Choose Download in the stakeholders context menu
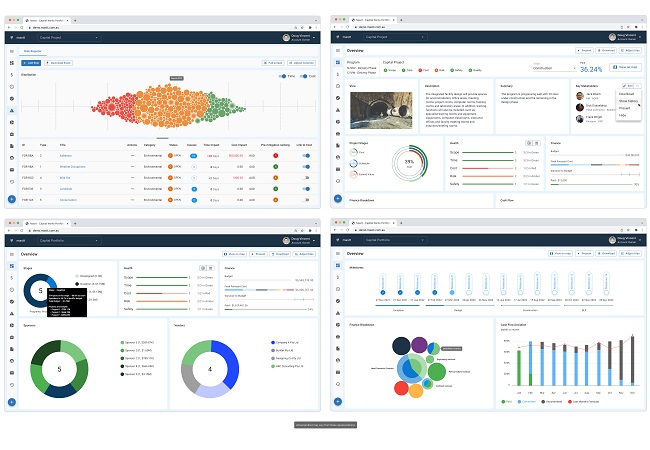This screenshot has height=450, width=650. click(x=627, y=94)
